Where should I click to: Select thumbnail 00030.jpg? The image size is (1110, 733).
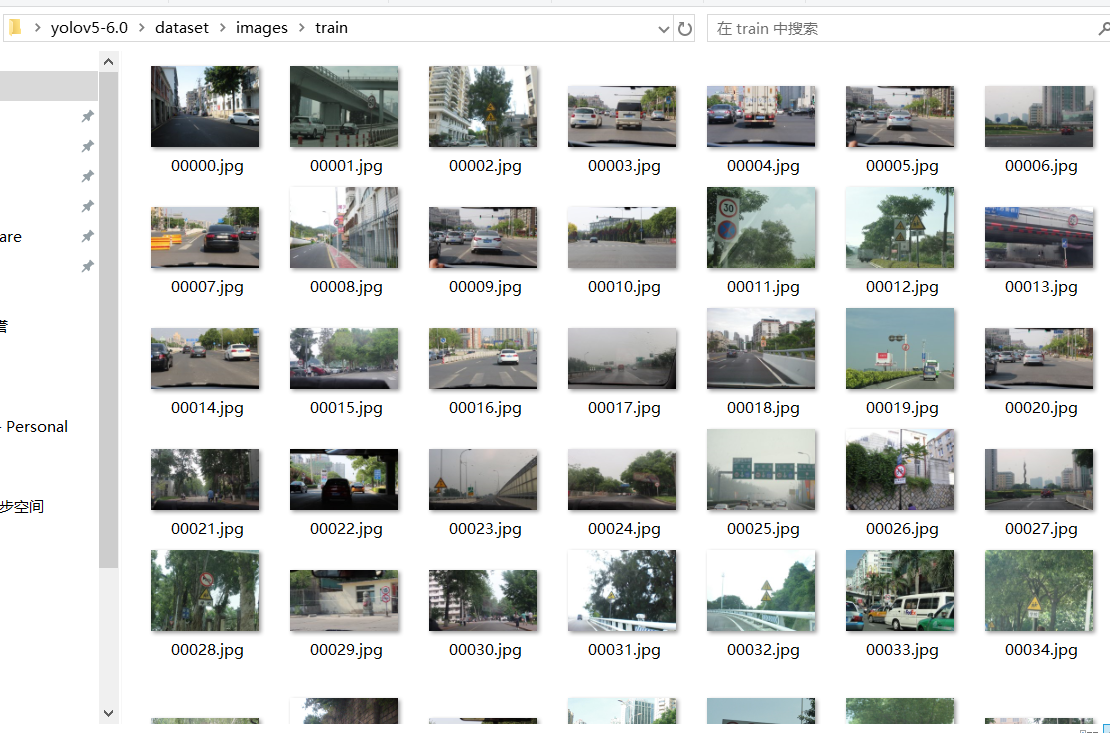click(x=483, y=601)
